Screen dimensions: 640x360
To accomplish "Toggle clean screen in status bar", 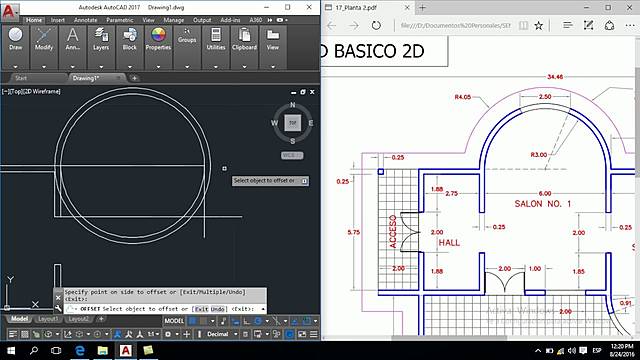I will 302,334.
